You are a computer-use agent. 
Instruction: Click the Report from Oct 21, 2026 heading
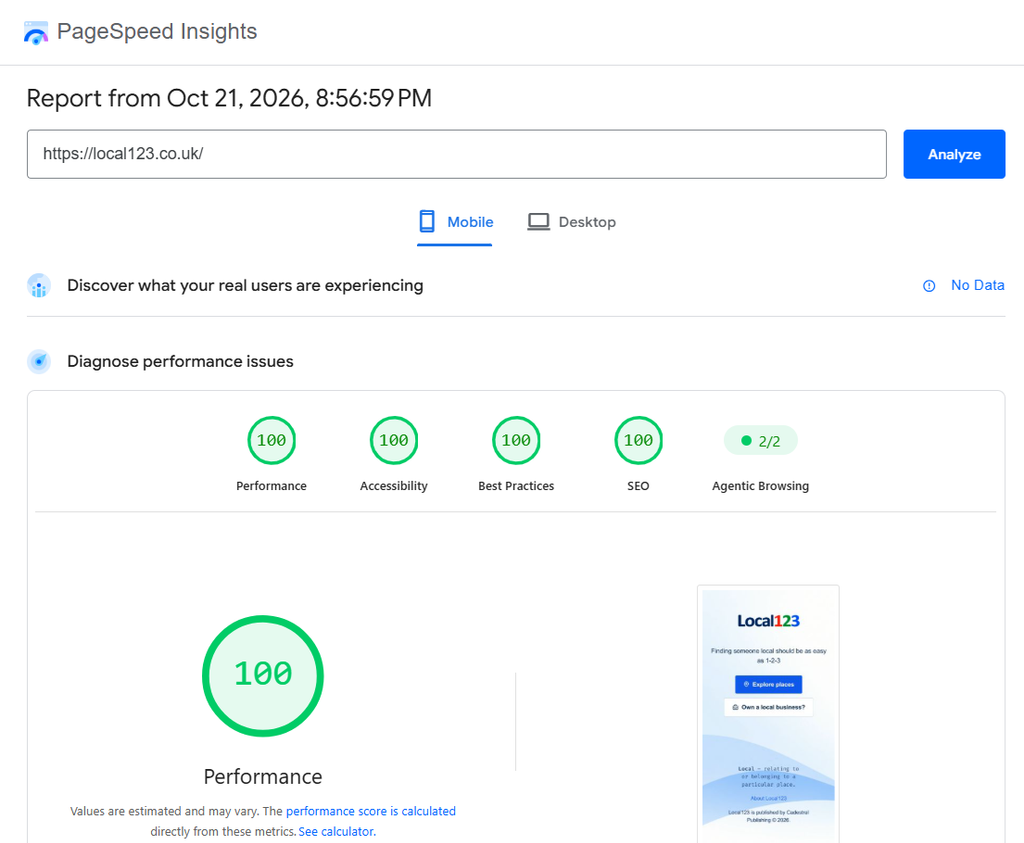(229, 99)
